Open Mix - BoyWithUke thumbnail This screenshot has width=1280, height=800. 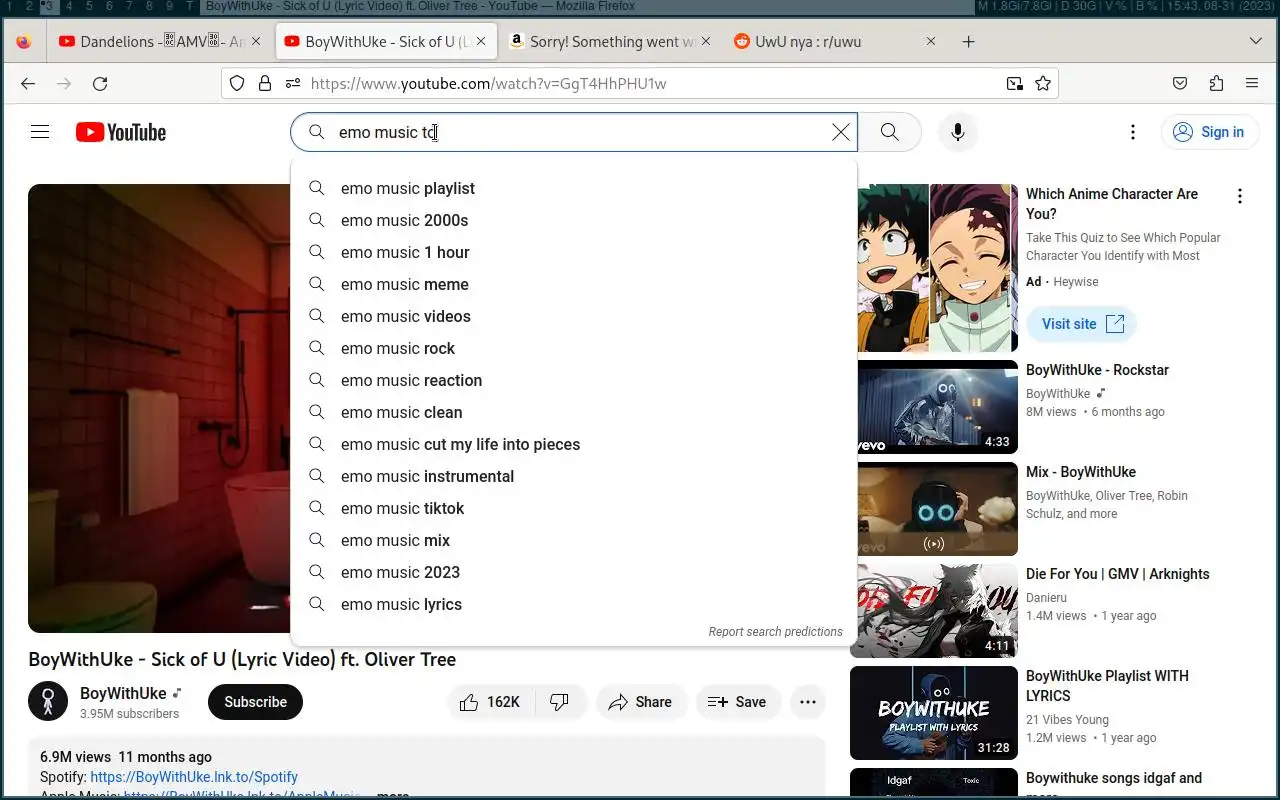934,509
